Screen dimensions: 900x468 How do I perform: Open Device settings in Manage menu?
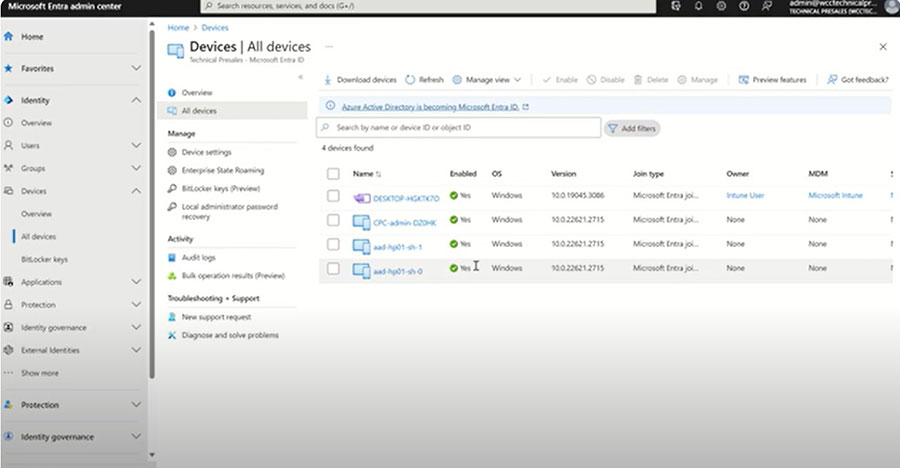[207, 152]
